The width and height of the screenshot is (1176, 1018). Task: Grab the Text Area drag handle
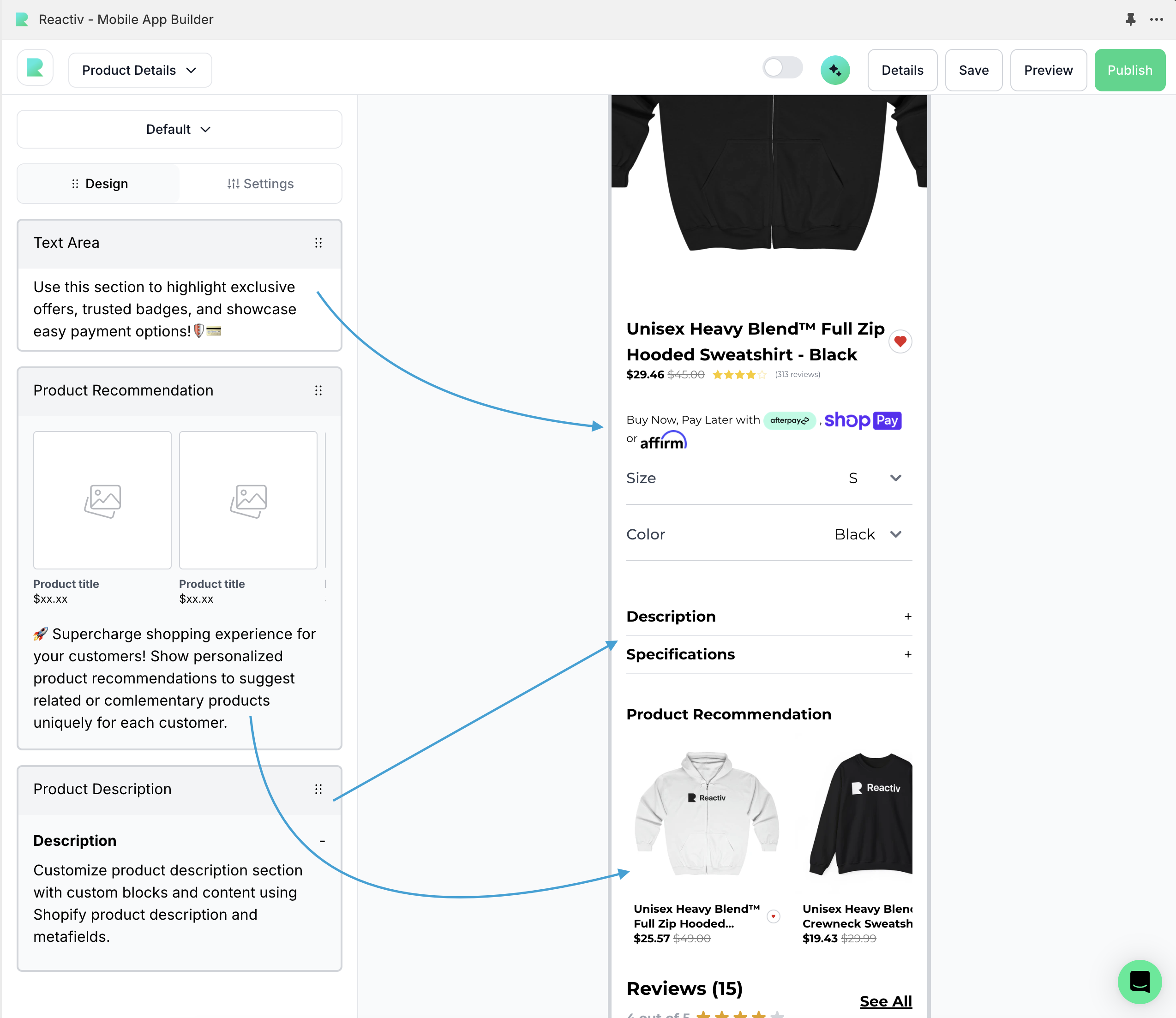[318, 243]
